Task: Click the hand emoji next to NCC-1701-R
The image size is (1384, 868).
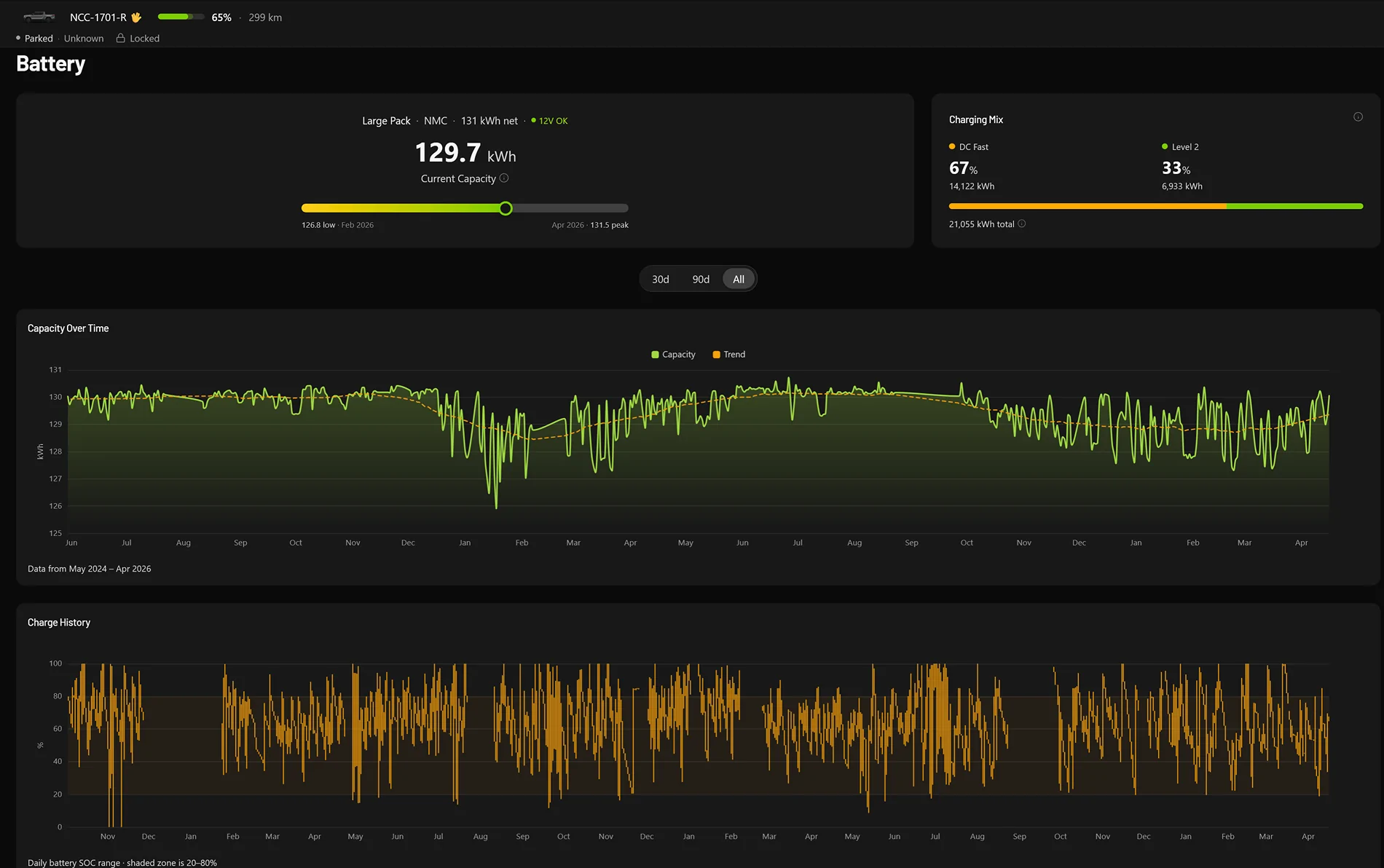Action: click(x=136, y=17)
